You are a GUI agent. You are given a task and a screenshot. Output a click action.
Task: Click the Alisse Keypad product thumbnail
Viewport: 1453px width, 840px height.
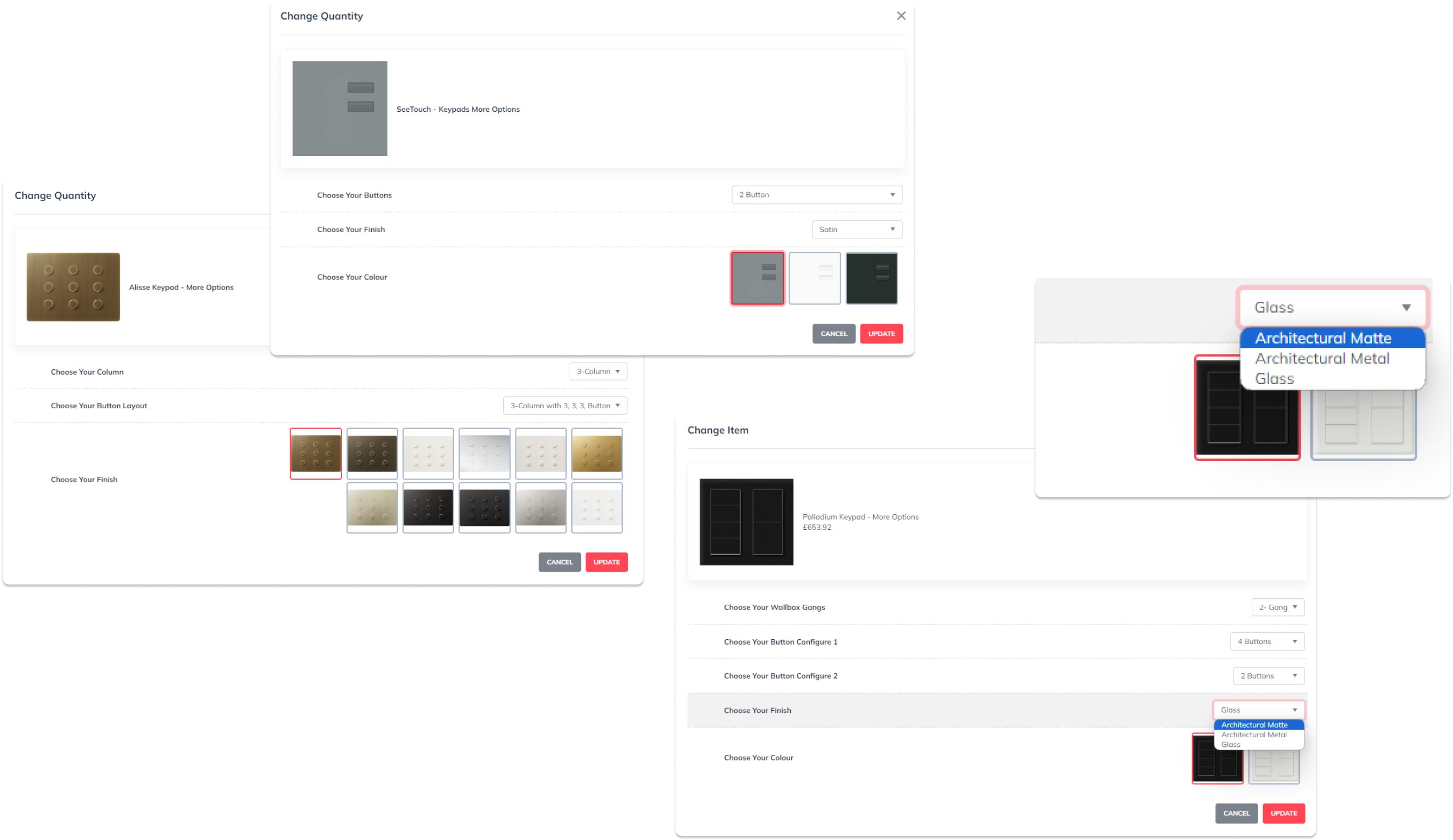coord(73,287)
